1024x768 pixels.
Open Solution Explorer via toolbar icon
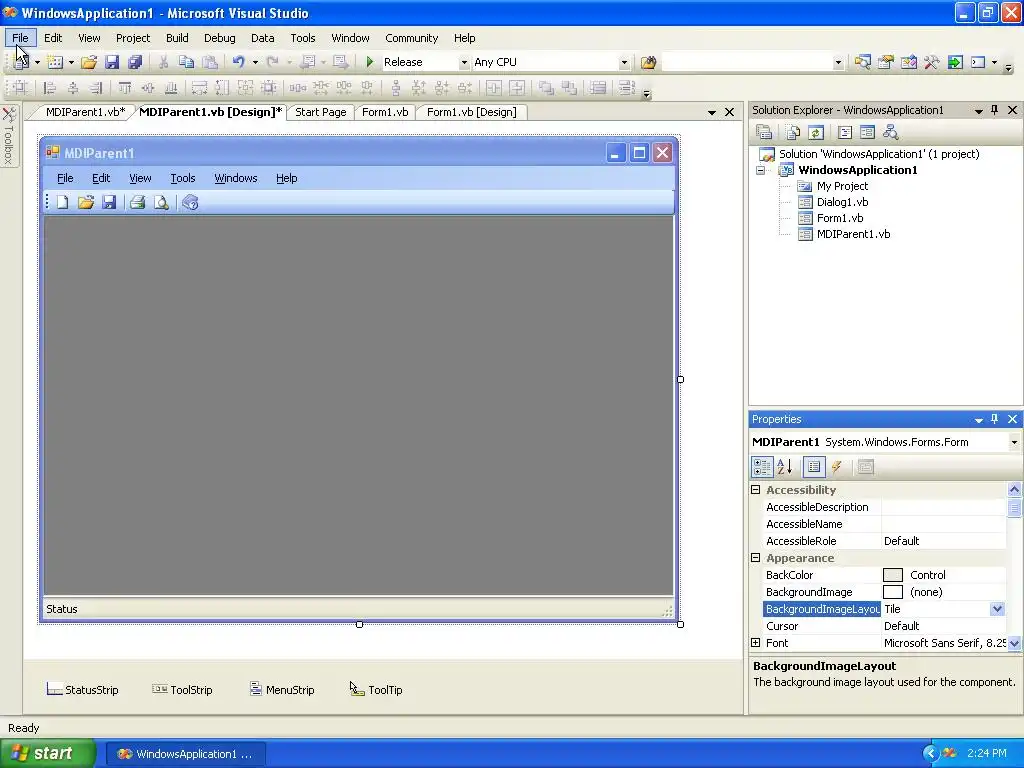[x=863, y=62]
